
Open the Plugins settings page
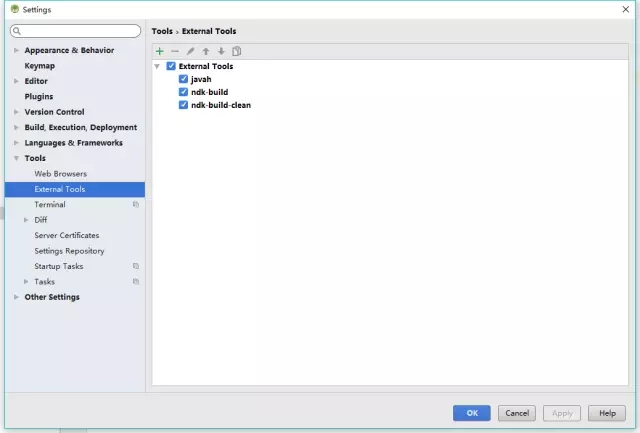(39, 97)
